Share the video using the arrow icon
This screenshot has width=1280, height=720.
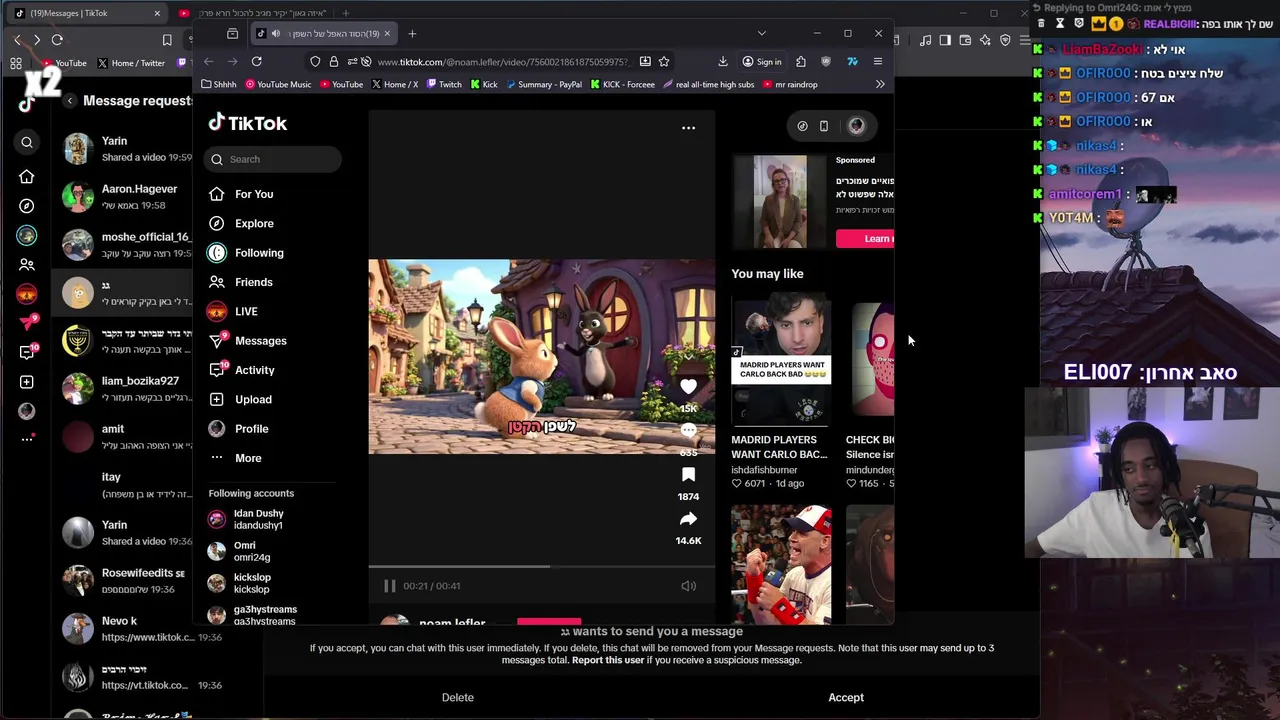point(688,519)
